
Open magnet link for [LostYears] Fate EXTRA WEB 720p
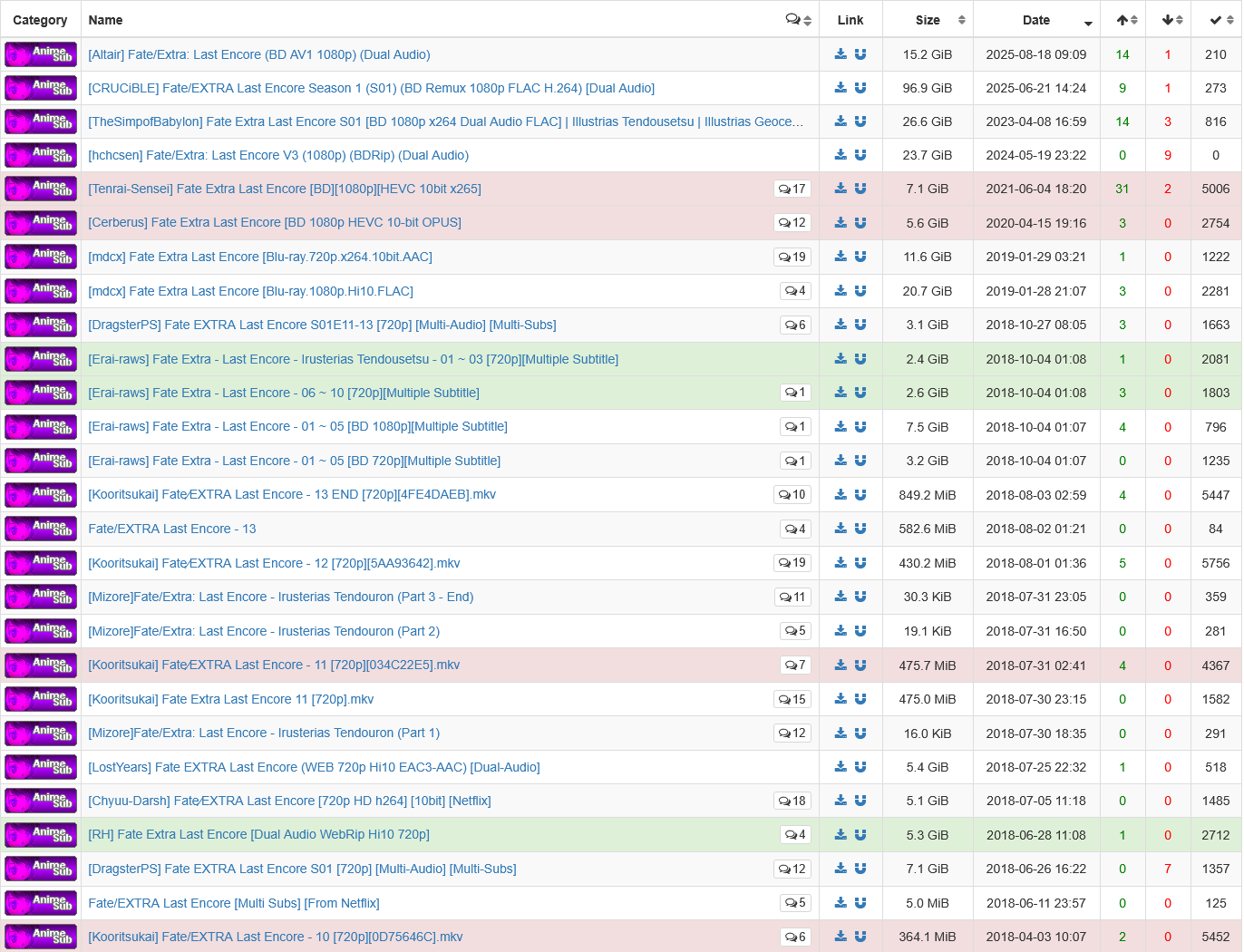[x=860, y=767]
